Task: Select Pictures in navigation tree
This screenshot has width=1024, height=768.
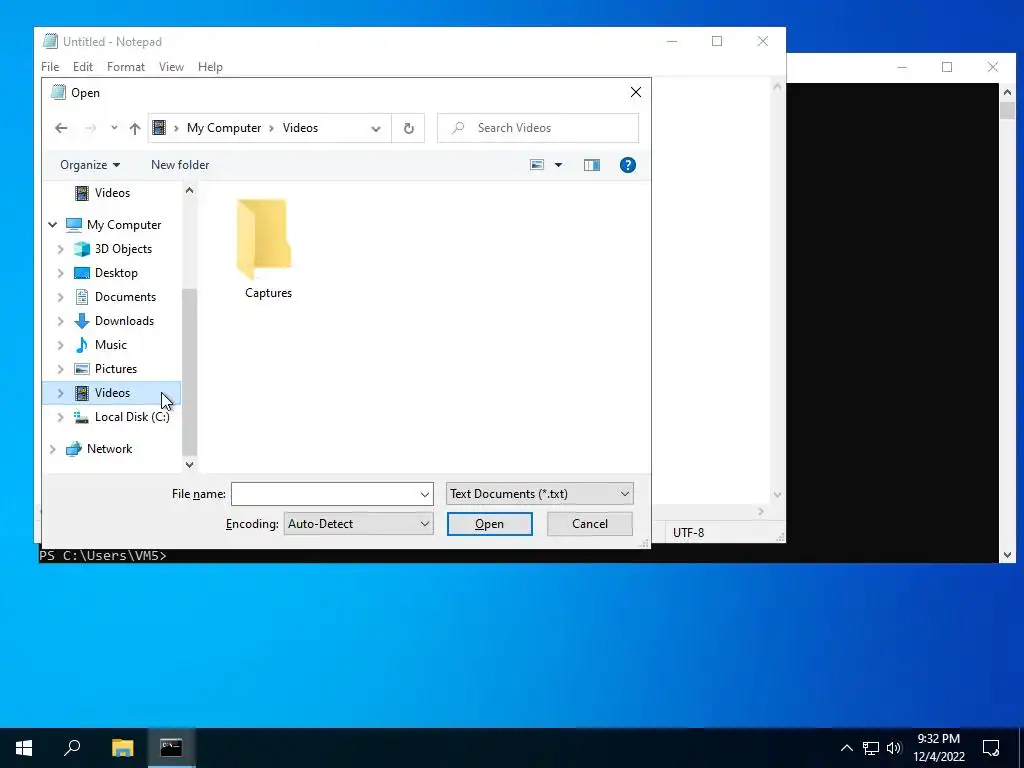Action: (x=116, y=369)
